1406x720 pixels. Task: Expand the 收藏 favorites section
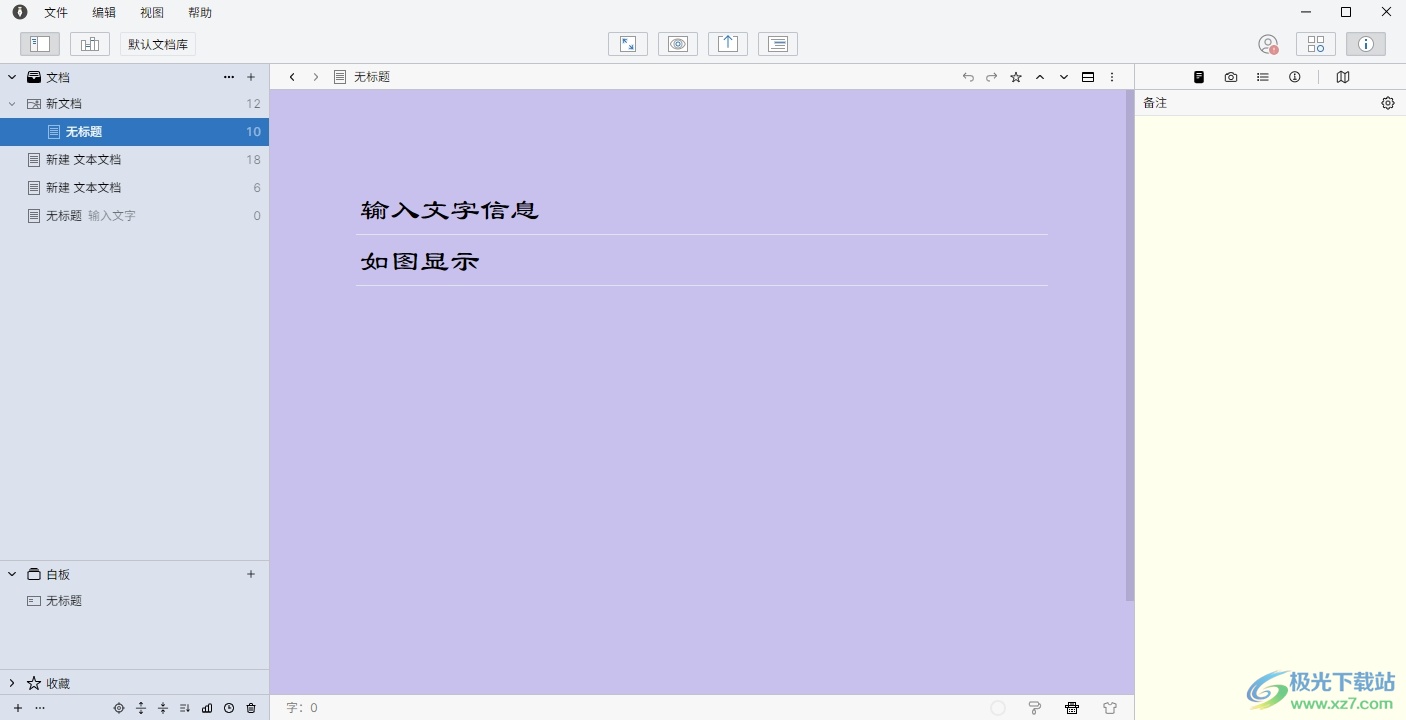pos(12,683)
